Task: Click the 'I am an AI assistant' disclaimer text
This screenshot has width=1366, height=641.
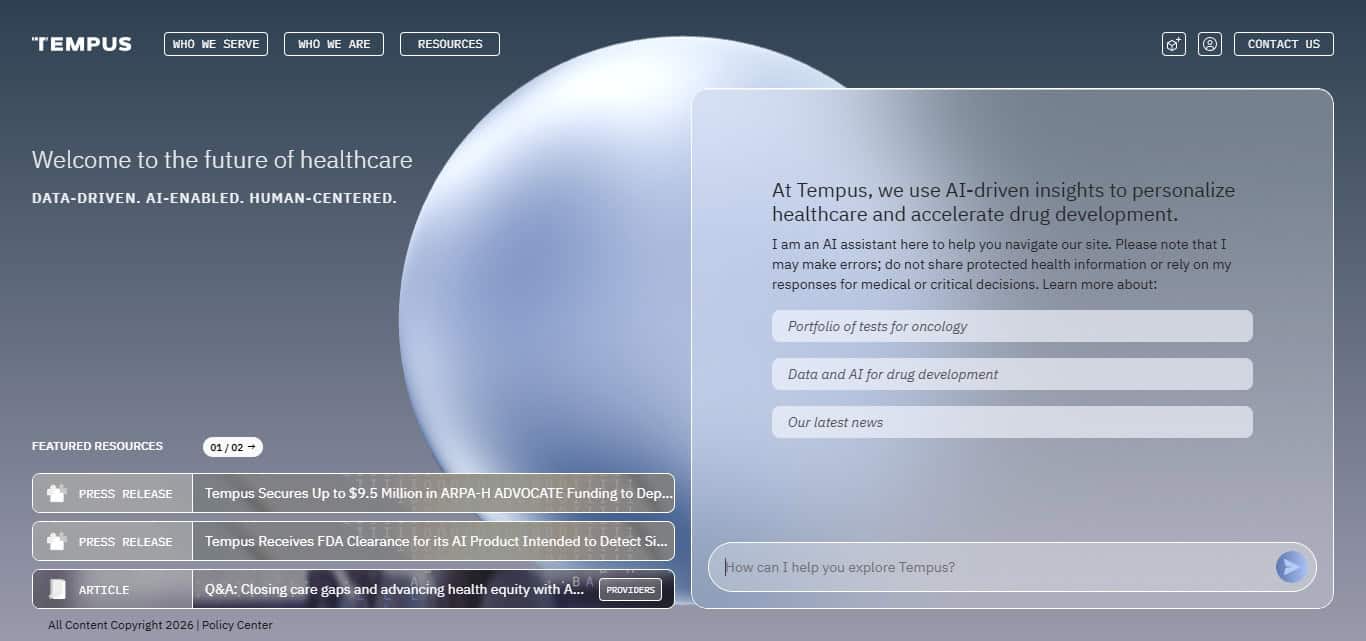Action: coord(1002,264)
